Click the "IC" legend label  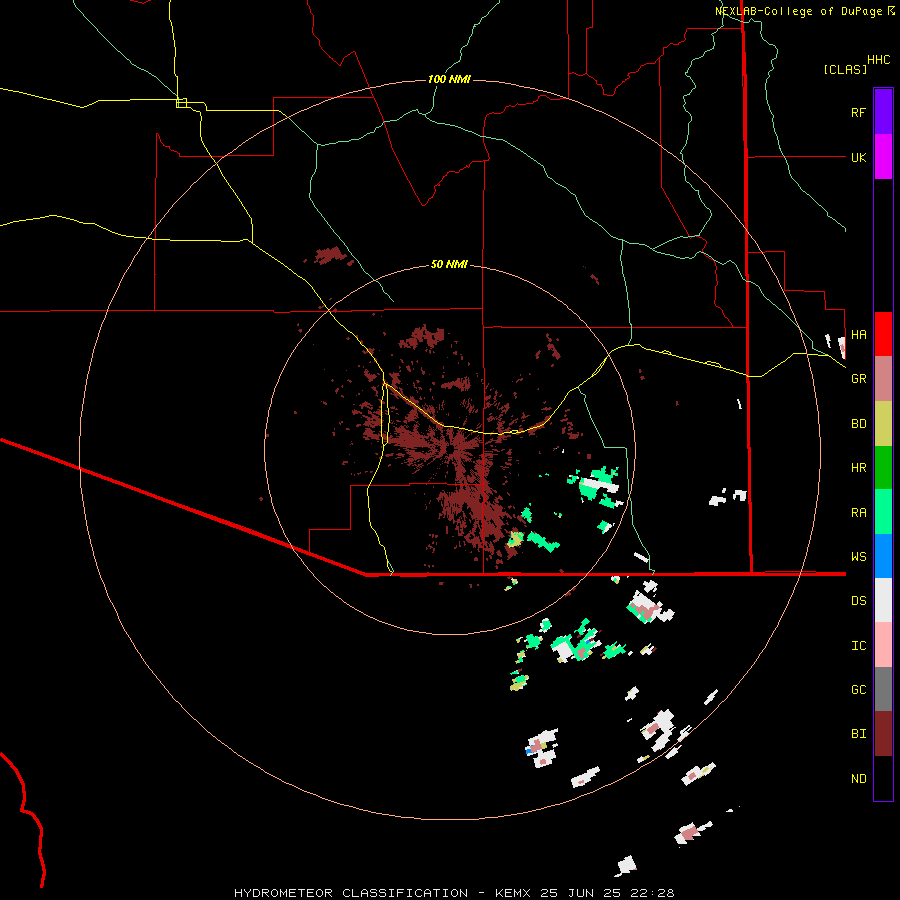pyautogui.click(x=858, y=645)
